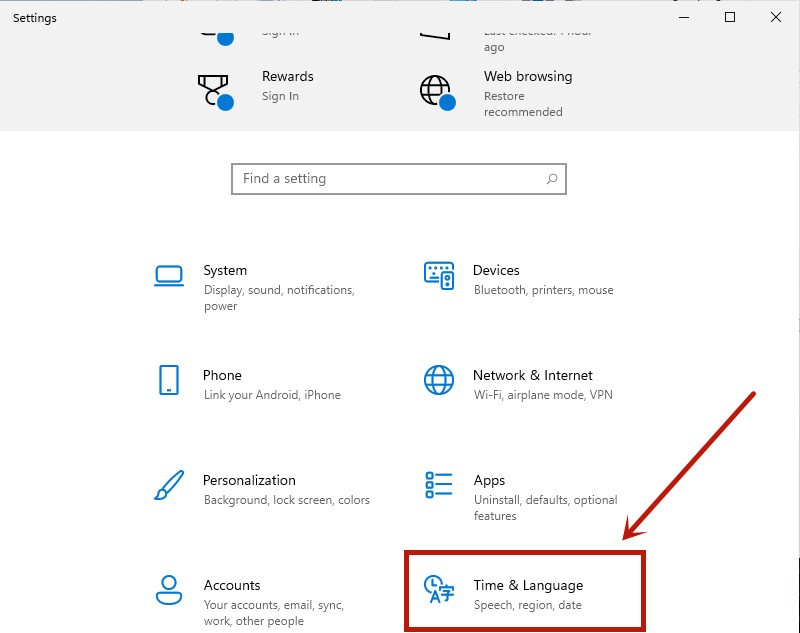
Task: Open Apps settings
Action: click(494, 480)
